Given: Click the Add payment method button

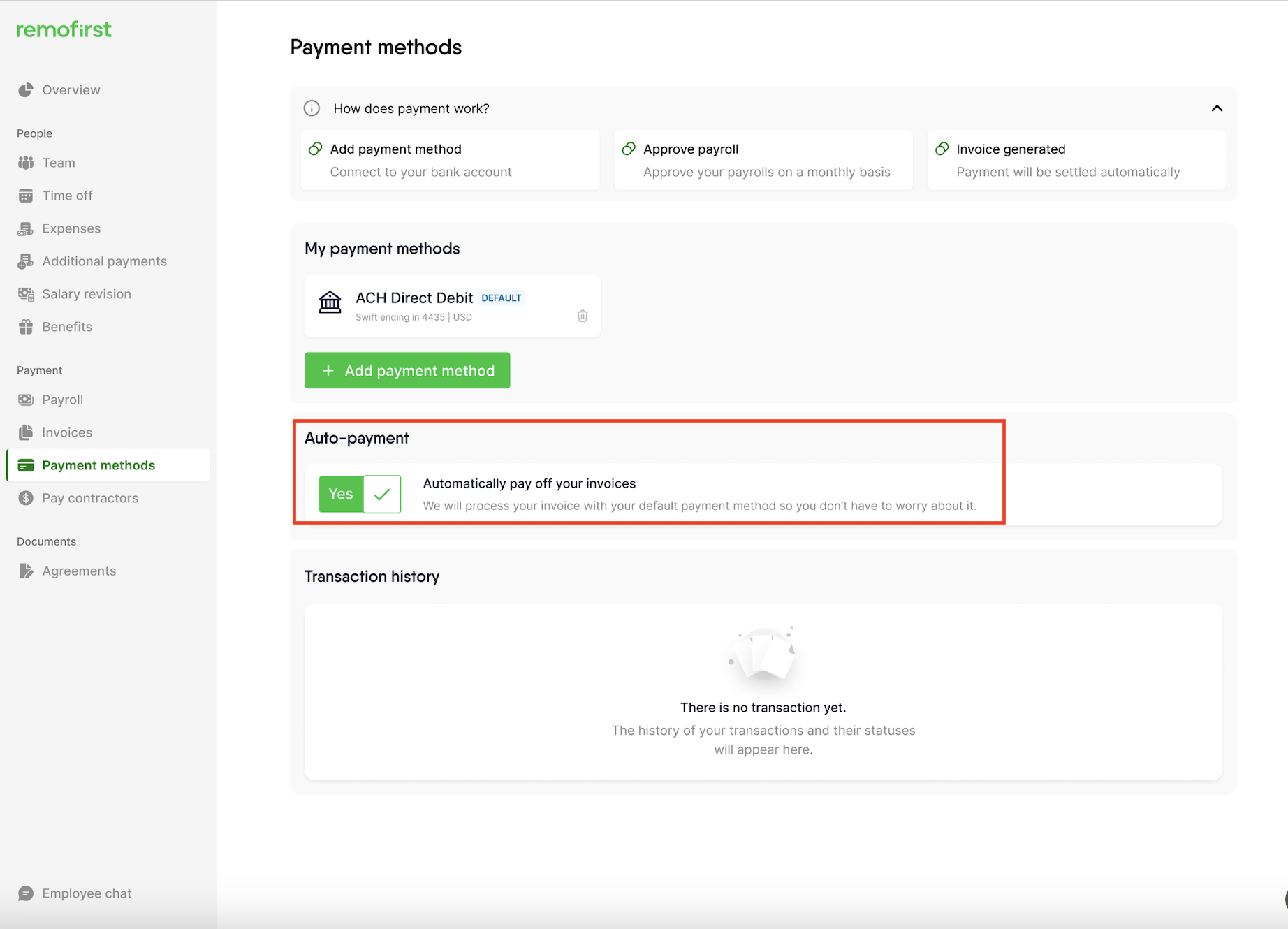Looking at the screenshot, I should (x=407, y=371).
